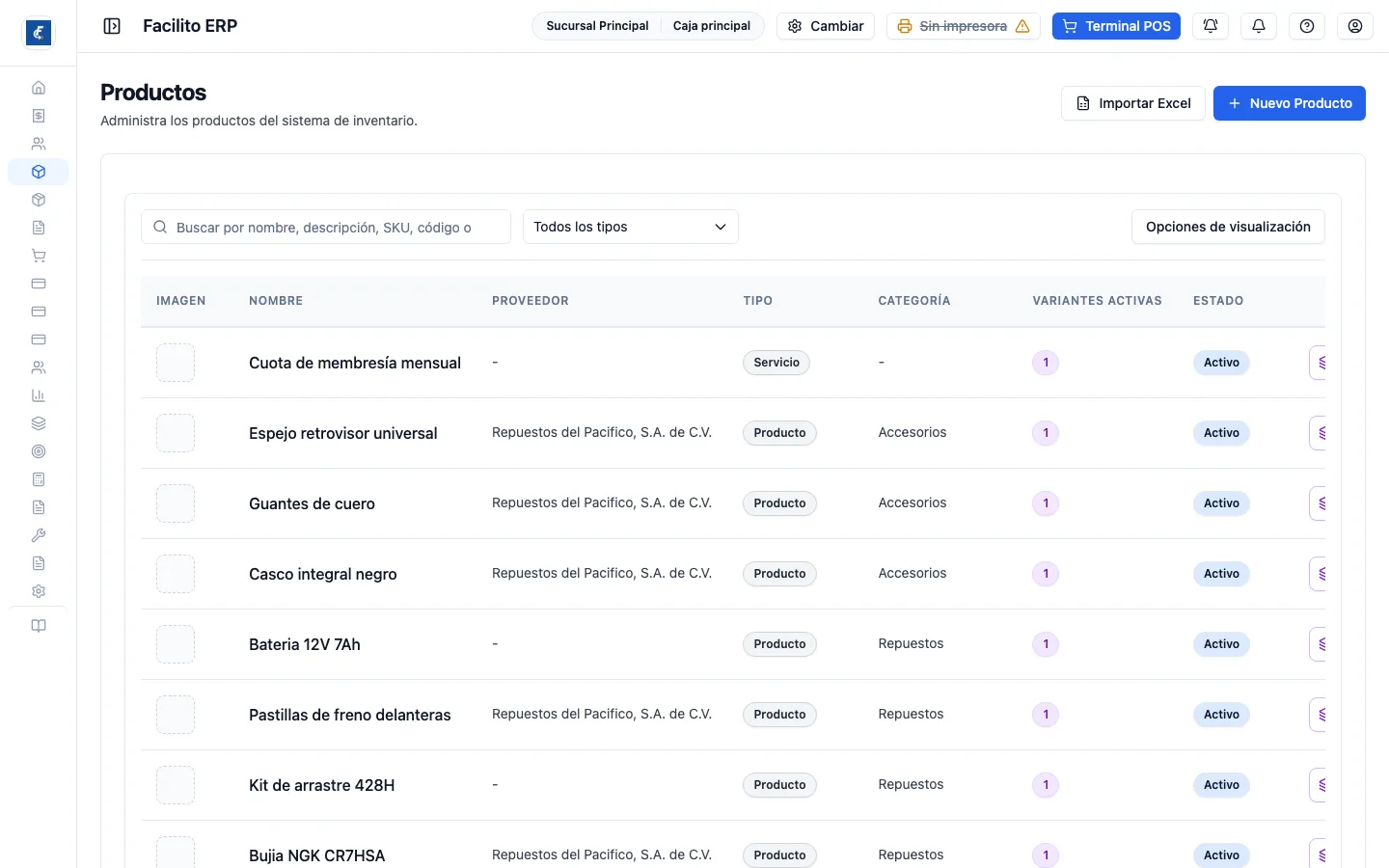
Task: Open the bar chart reports icon
Action: [39, 395]
